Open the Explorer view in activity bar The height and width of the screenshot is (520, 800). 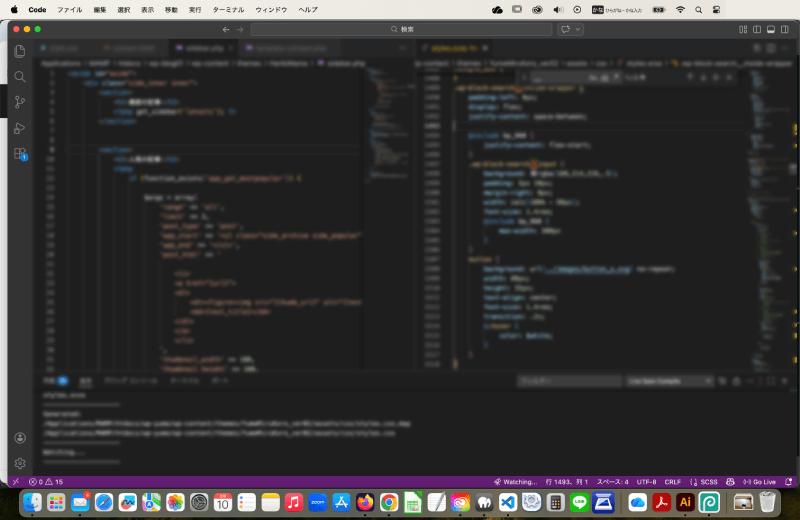coord(20,50)
